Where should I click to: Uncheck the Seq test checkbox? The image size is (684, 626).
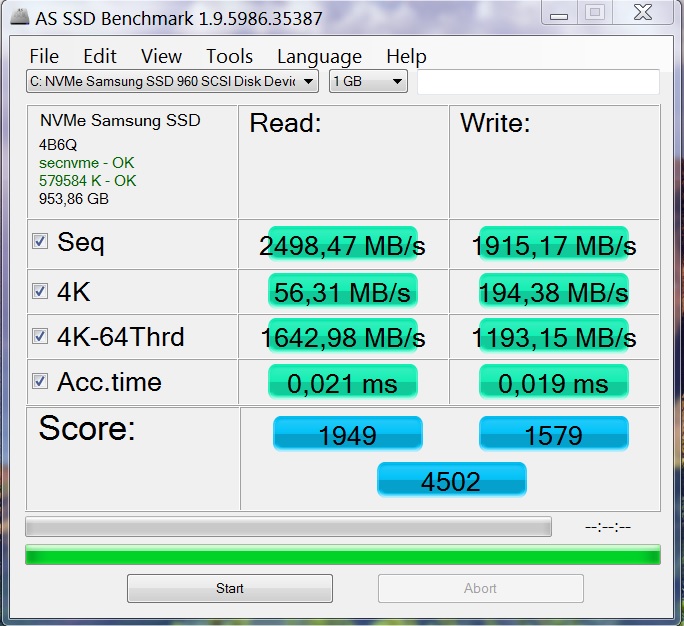click(40, 241)
